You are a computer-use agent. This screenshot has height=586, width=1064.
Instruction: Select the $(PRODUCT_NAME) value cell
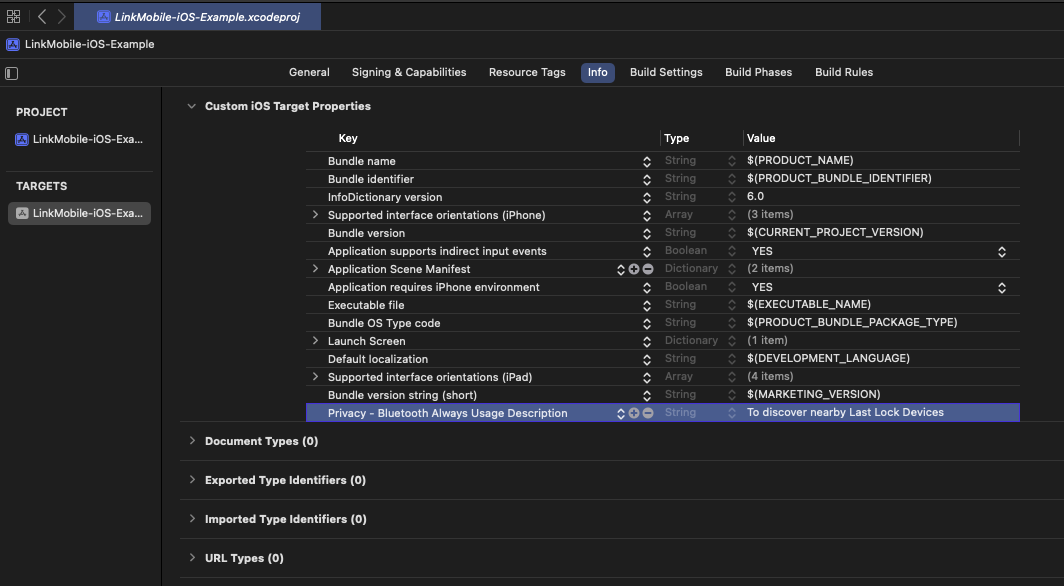[800, 161]
